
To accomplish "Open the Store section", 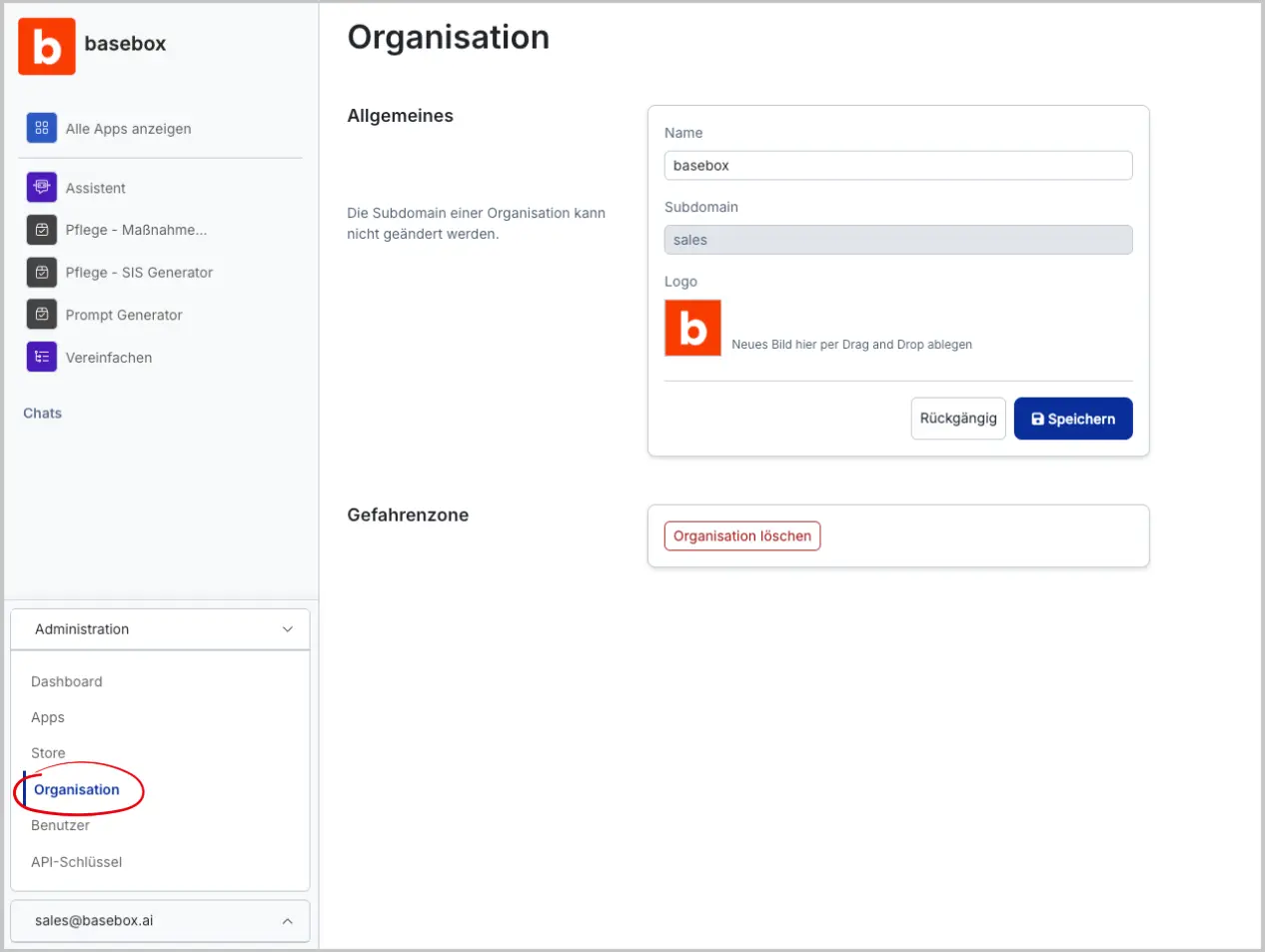I will (48, 752).
